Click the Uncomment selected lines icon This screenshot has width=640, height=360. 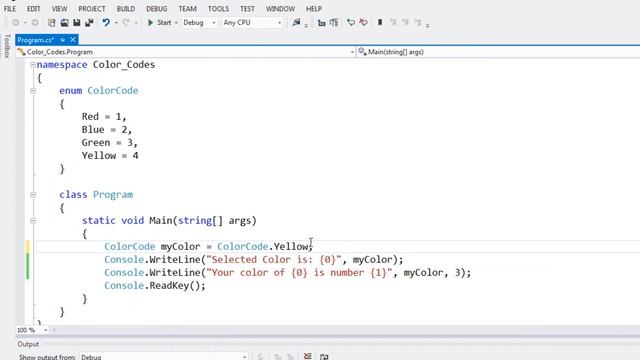pos(363,23)
